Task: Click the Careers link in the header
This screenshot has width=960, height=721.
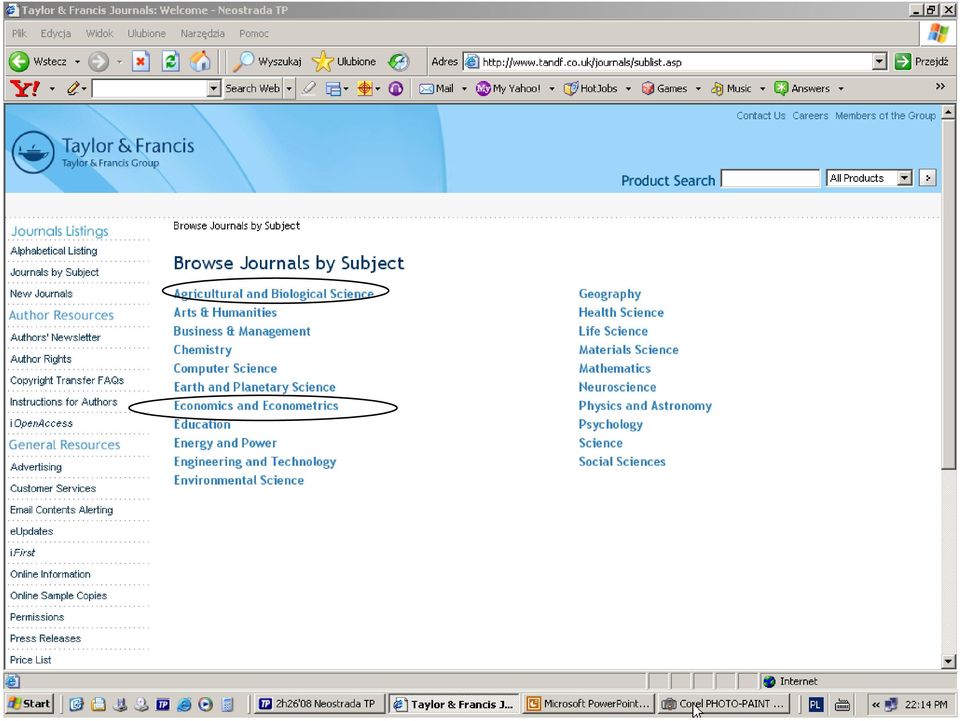Action: point(810,116)
